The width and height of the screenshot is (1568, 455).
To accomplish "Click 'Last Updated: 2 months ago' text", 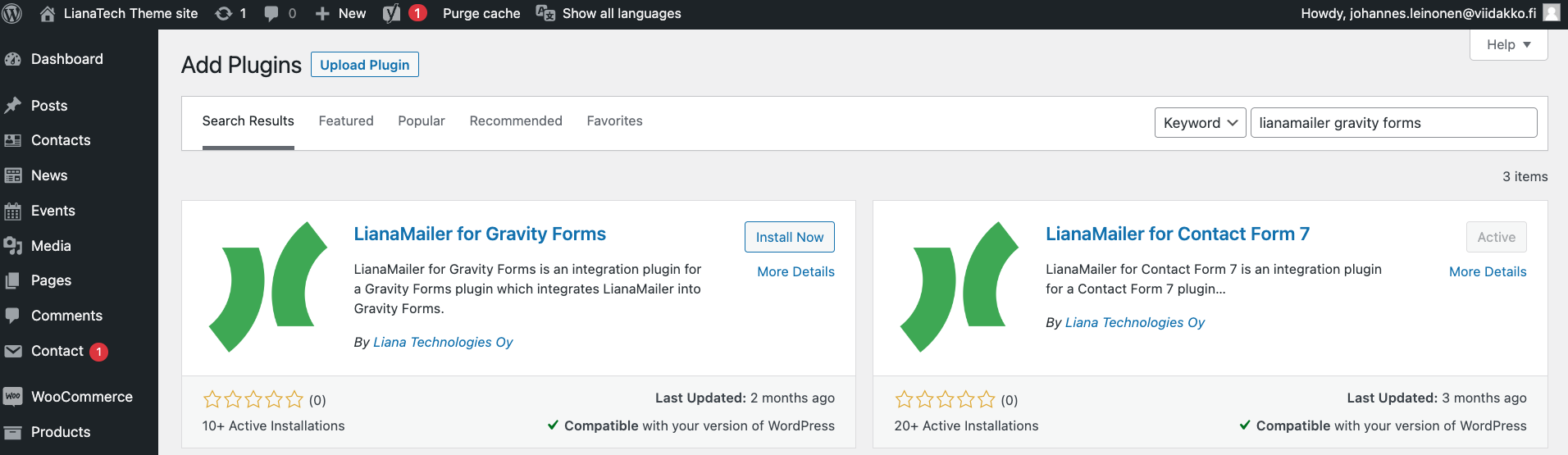I will tap(745, 398).
